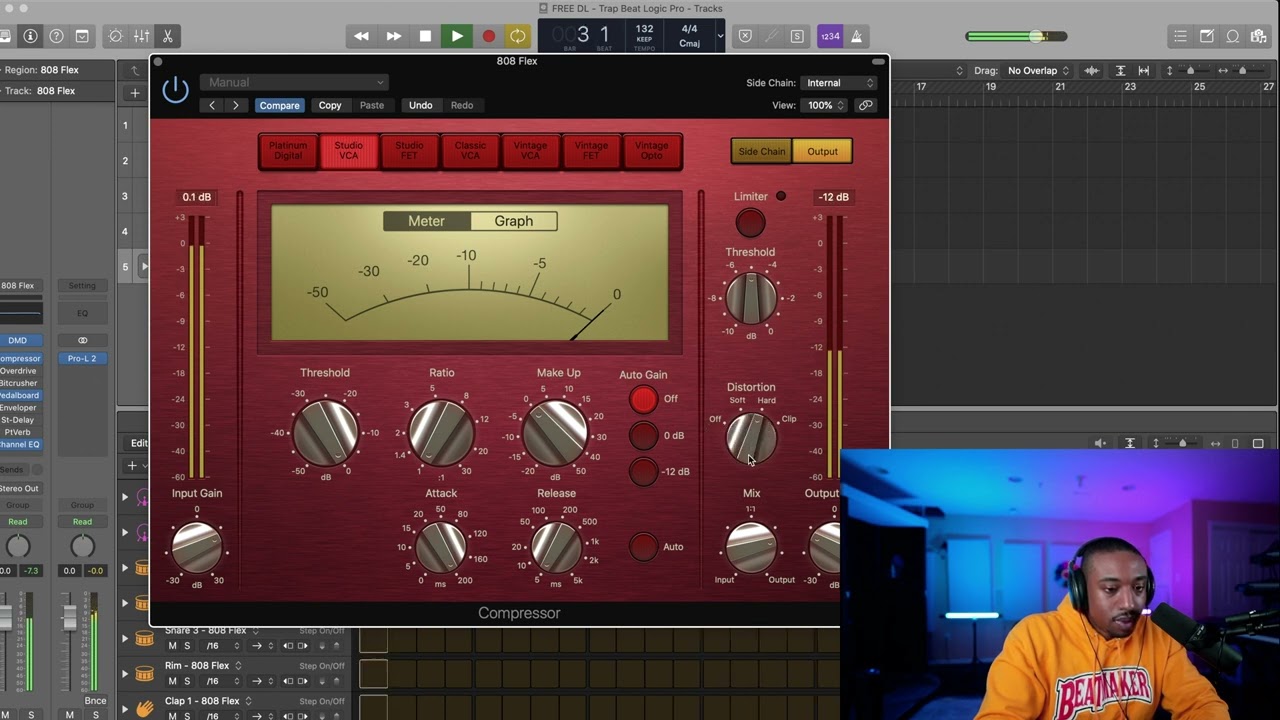Mute the Rim - 808 Flex row
1280x720 pixels.
[172, 681]
